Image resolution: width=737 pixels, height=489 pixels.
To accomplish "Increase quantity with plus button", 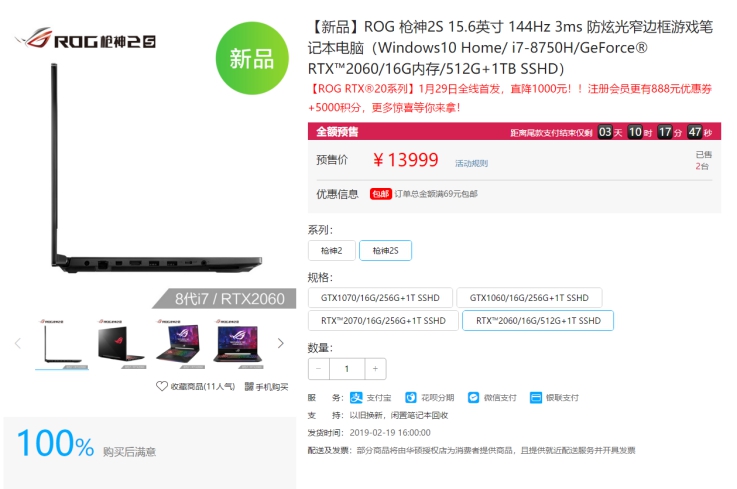I will (375, 369).
